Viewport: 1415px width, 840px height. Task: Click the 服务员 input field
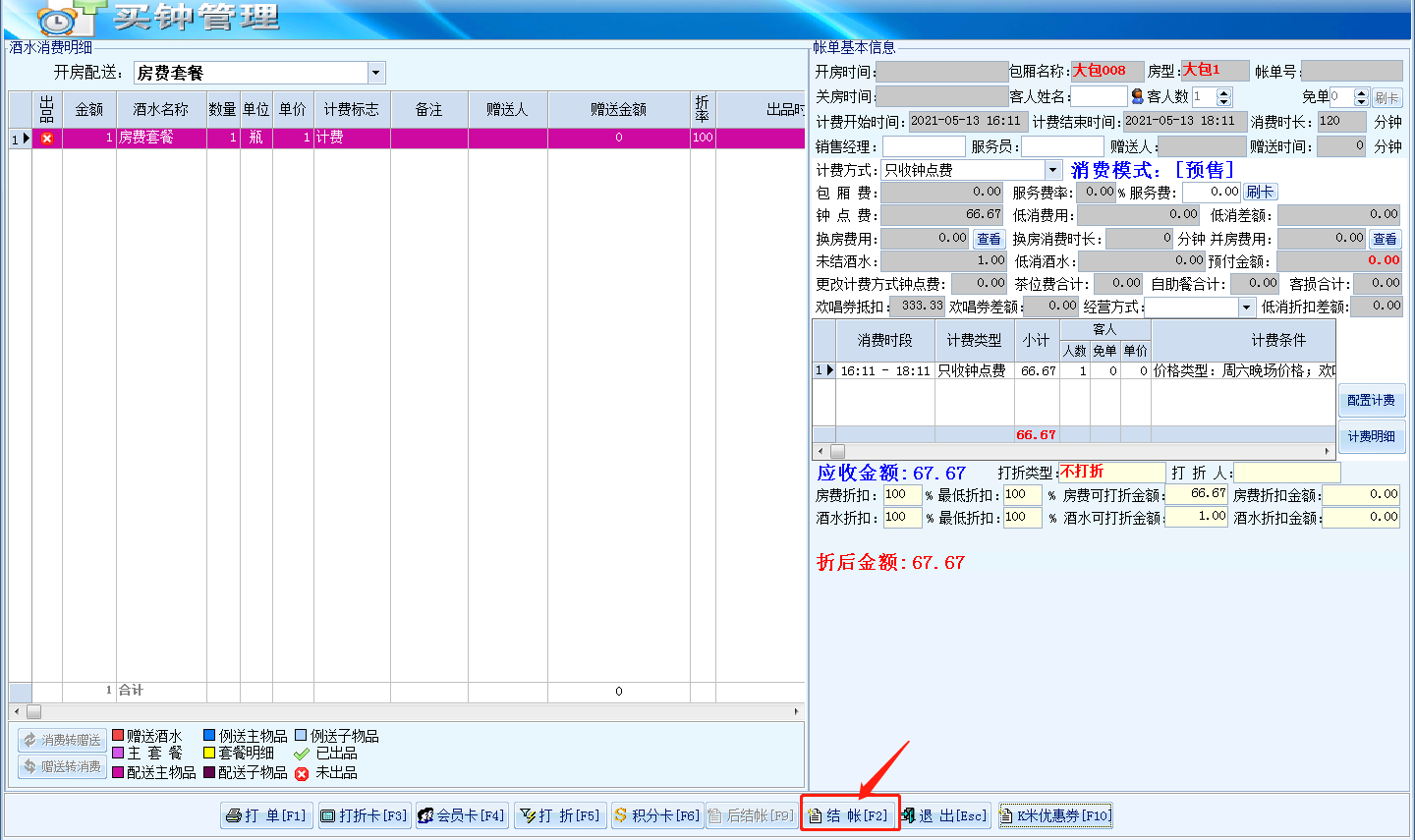click(x=1062, y=146)
